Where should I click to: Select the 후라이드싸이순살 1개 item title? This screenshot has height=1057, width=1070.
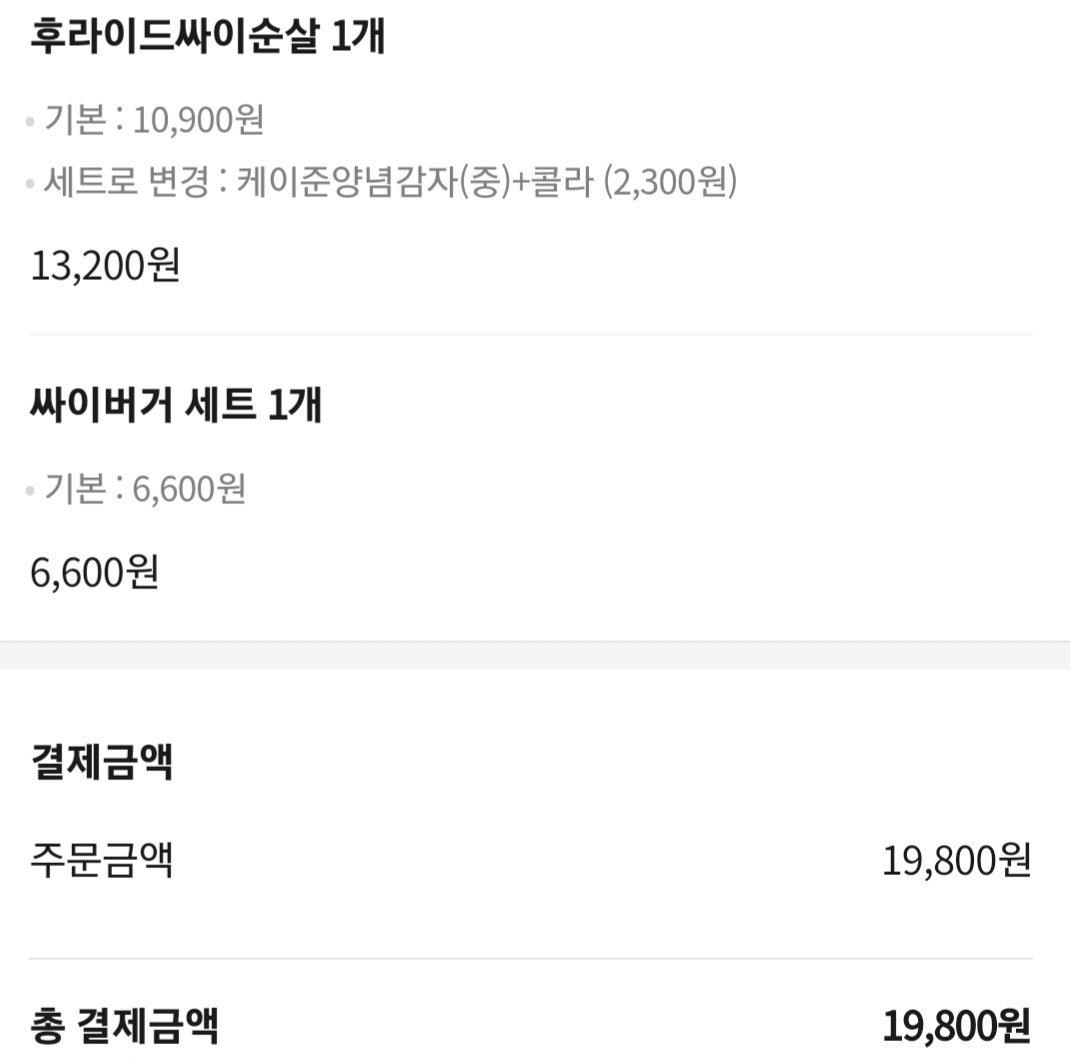pos(208,35)
